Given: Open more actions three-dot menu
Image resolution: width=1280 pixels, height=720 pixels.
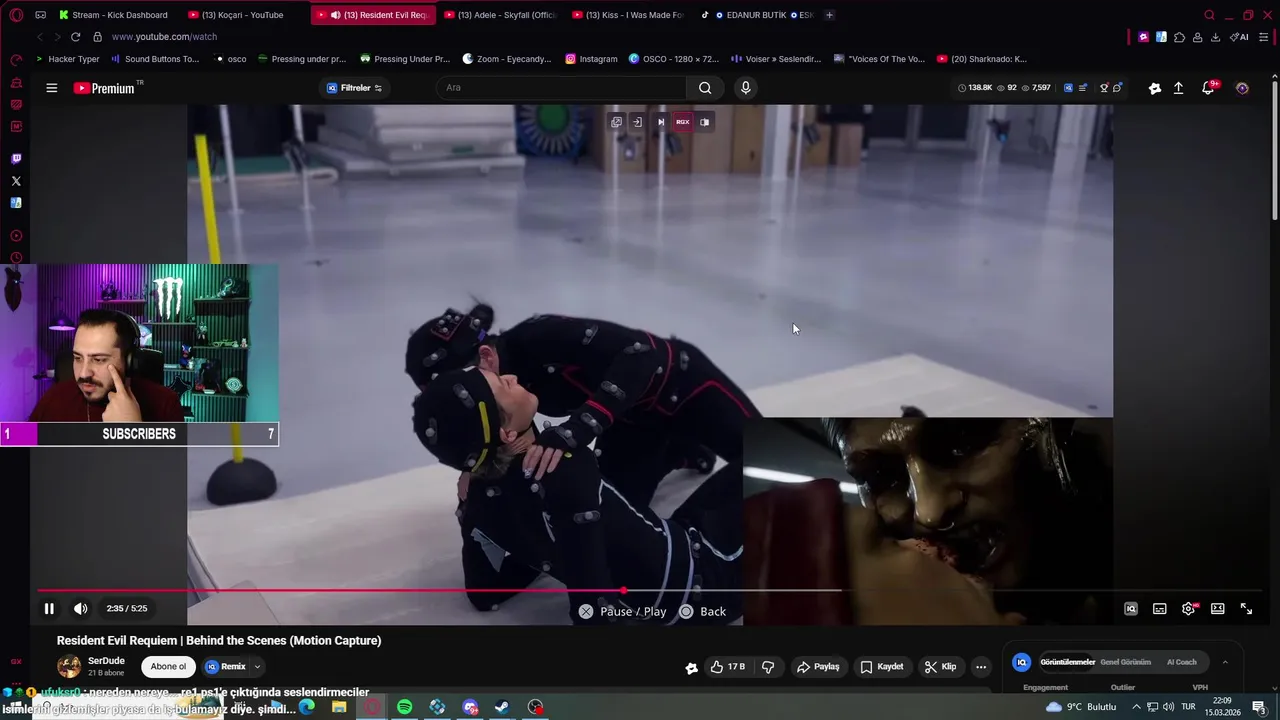Looking at the screenshot, I should click(x=981, y=667).
